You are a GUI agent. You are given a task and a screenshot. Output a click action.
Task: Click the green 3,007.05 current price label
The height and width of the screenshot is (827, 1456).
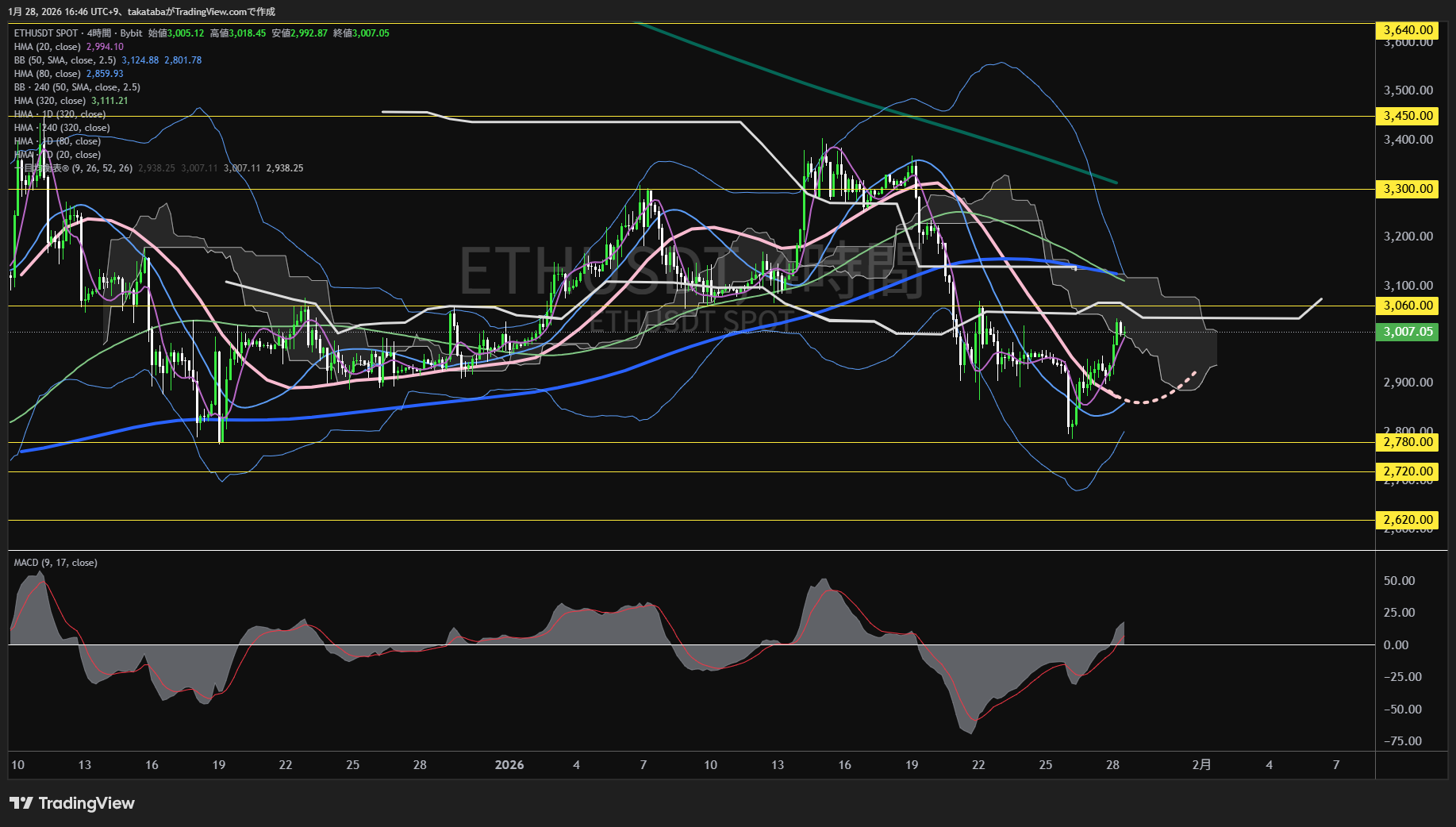(x=1408, y=332)
